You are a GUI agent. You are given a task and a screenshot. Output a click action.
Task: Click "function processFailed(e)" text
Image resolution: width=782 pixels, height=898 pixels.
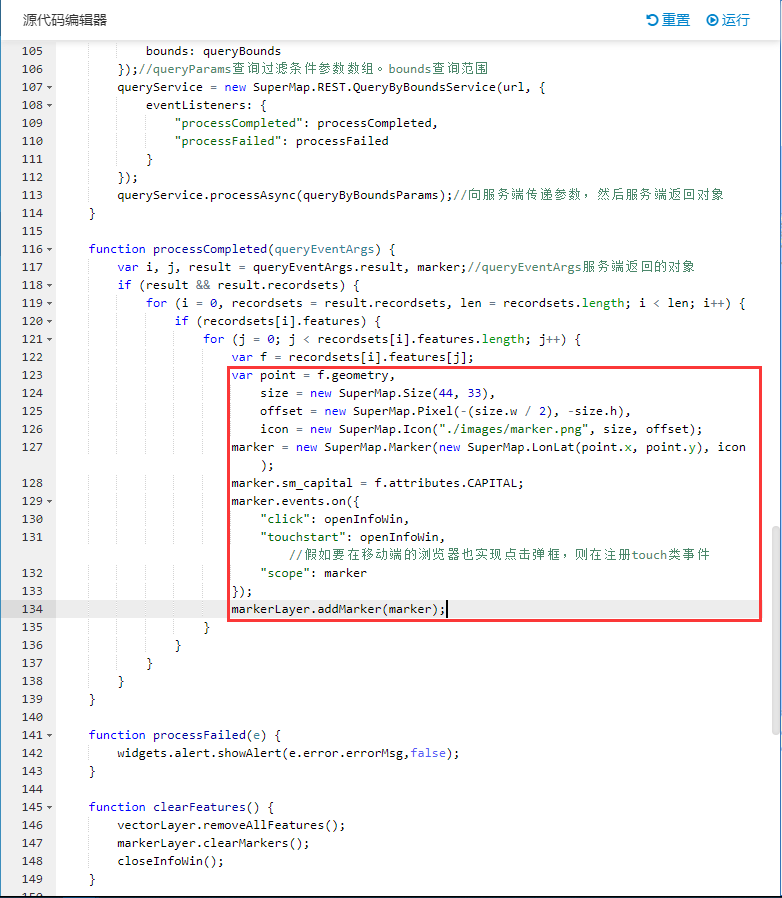click(178, 735)
